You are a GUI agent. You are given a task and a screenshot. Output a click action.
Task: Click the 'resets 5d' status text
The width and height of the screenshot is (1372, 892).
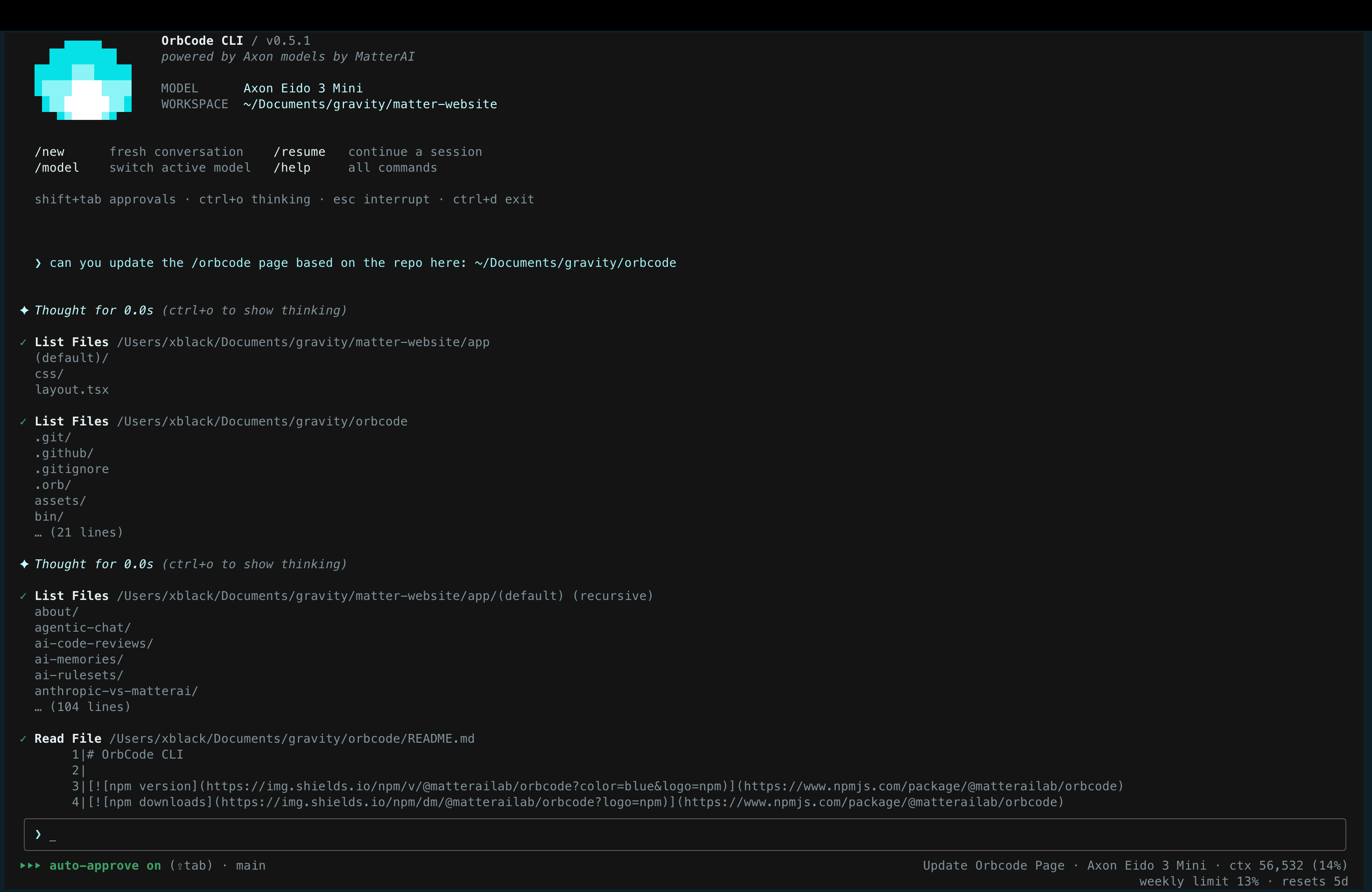[x=1315, y=882]
